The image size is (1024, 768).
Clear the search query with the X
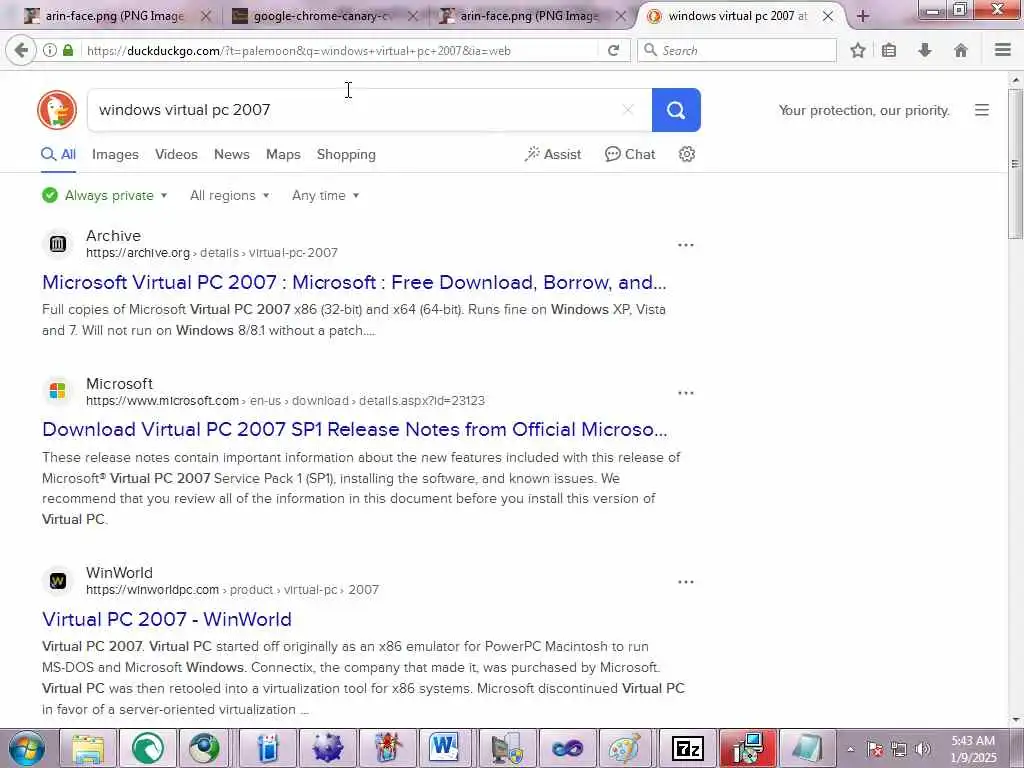(628, 110)
